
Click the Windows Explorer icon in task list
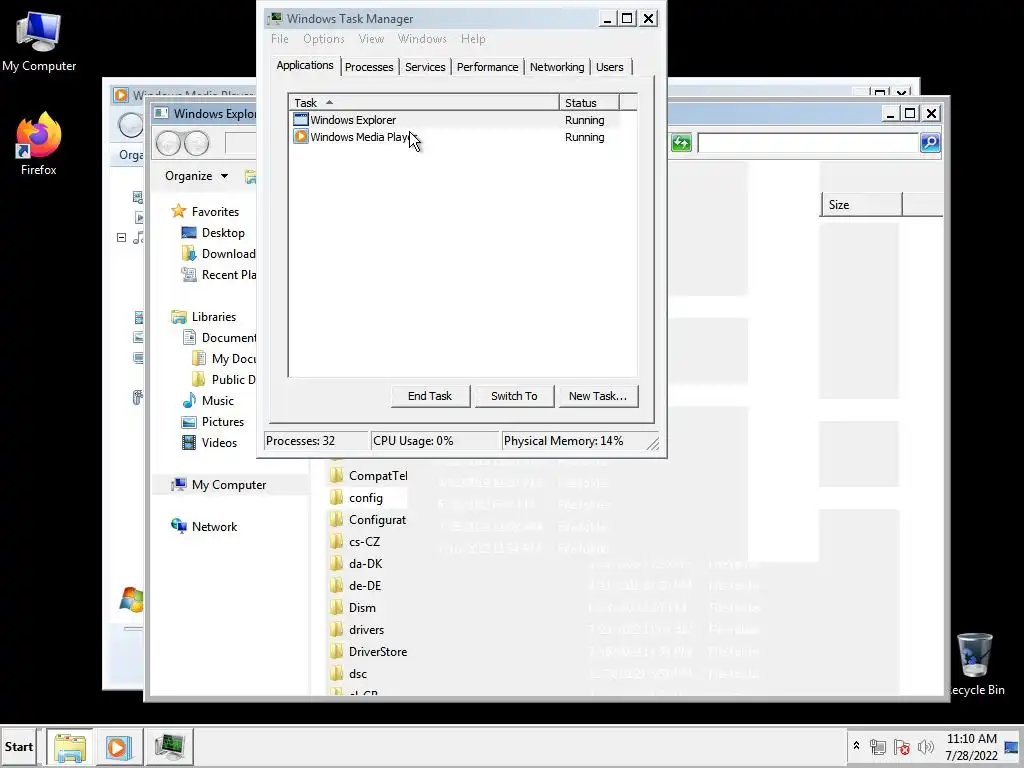300,120
